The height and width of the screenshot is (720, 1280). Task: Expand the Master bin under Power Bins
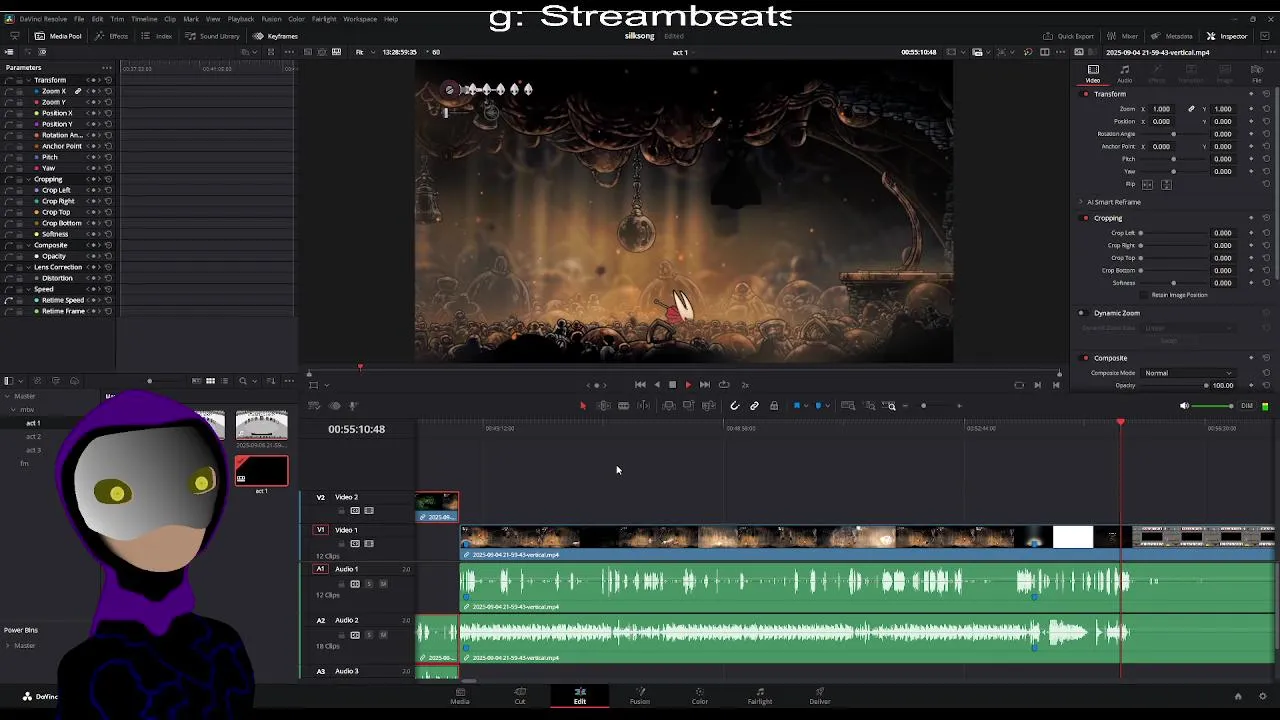point(8,645)
